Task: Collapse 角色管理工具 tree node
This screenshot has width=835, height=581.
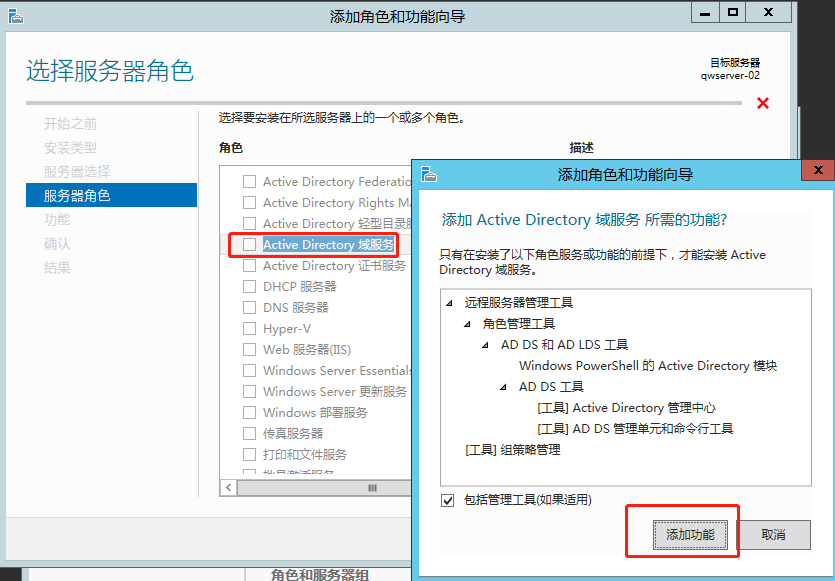Action: (x=468, y=324)
